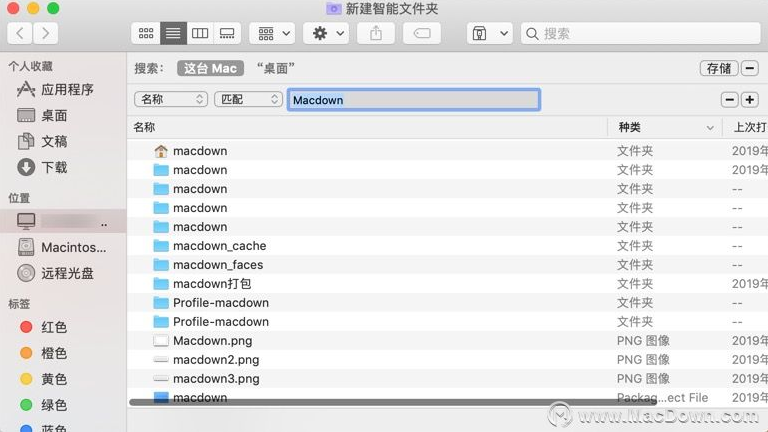Select the macdown_cache folder
This screenshot has width=768, height=432.
(x=448, y=246)
